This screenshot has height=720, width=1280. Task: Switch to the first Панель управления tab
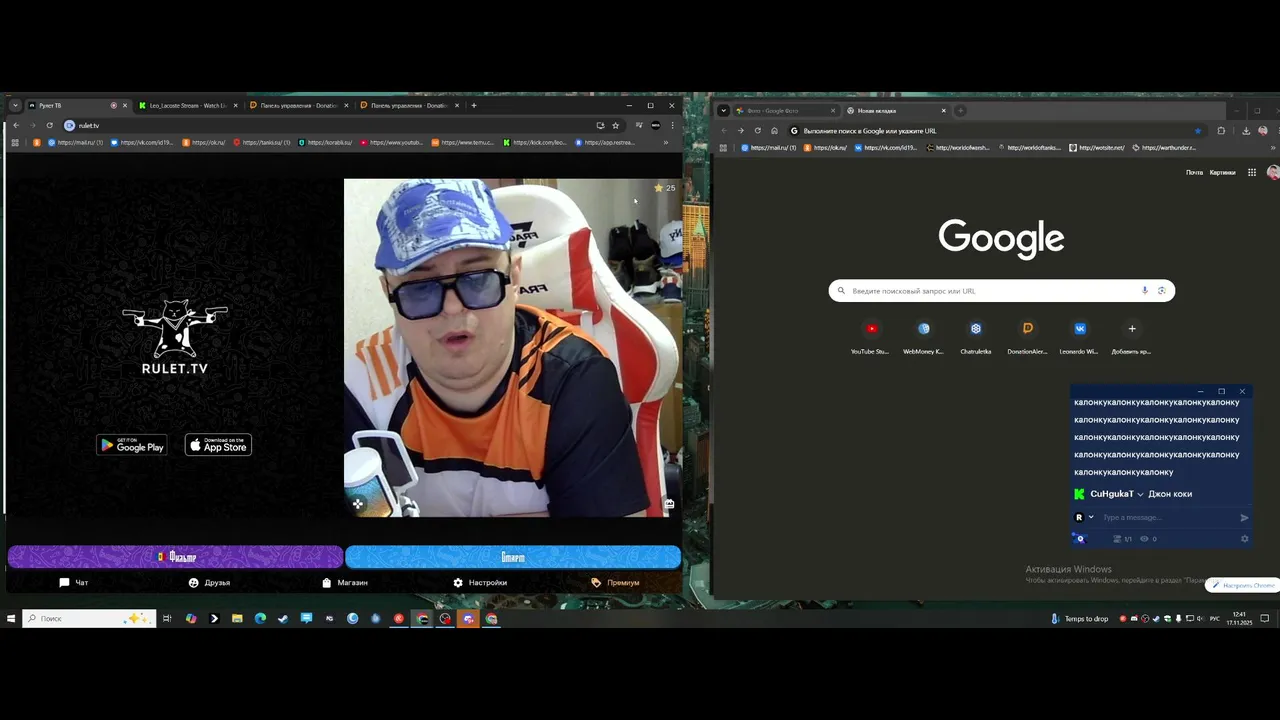298,105
